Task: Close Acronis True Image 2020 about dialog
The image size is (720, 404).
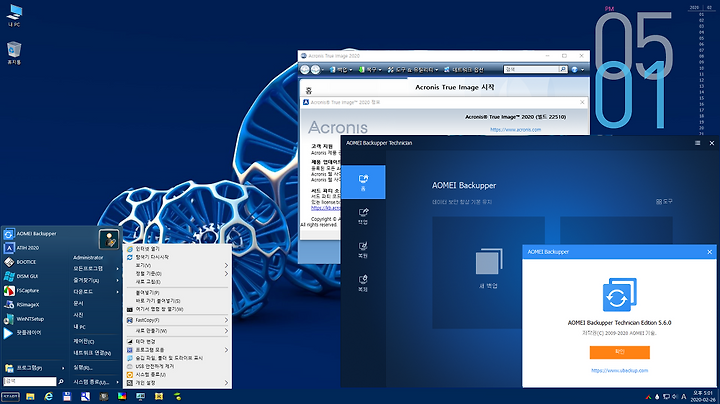Action: tap(582, 102)
